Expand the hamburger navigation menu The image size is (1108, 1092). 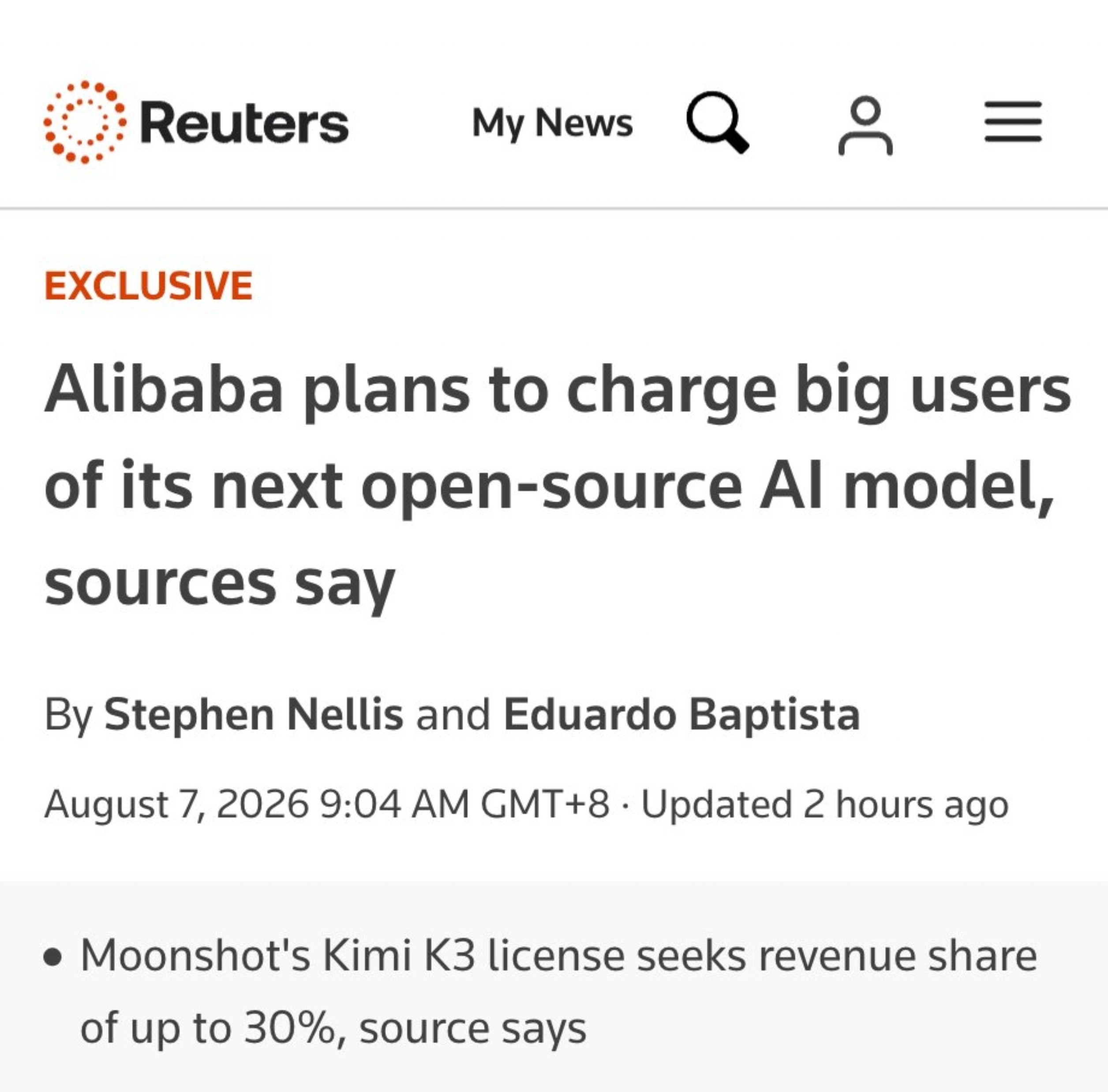[1013, 122]
